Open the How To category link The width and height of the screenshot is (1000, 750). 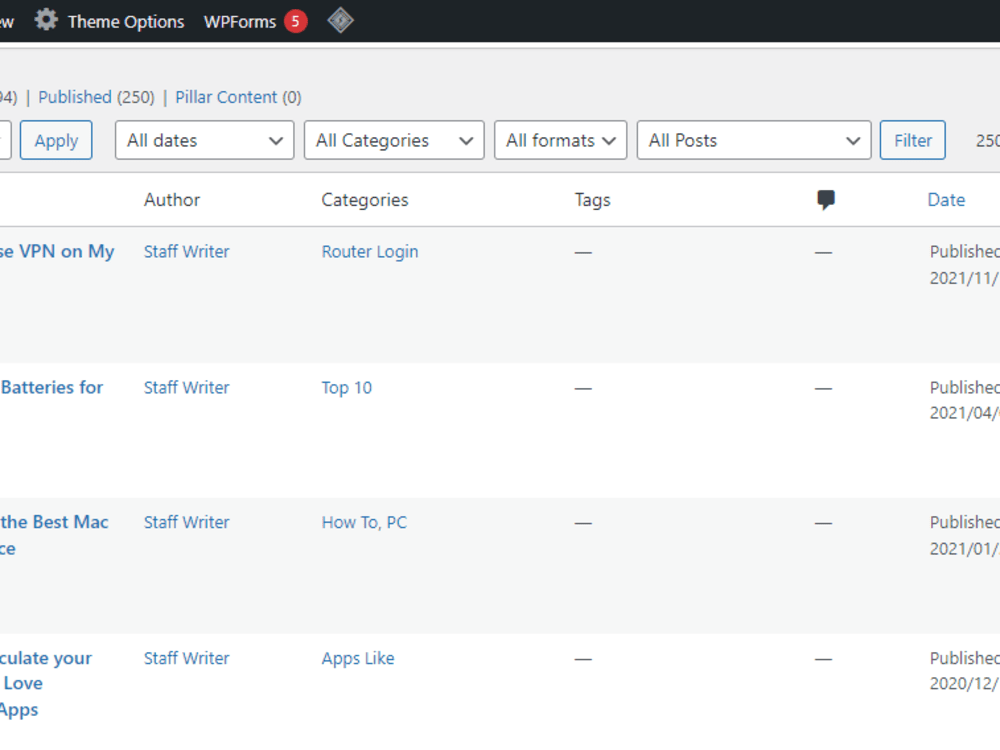point(349,522)
